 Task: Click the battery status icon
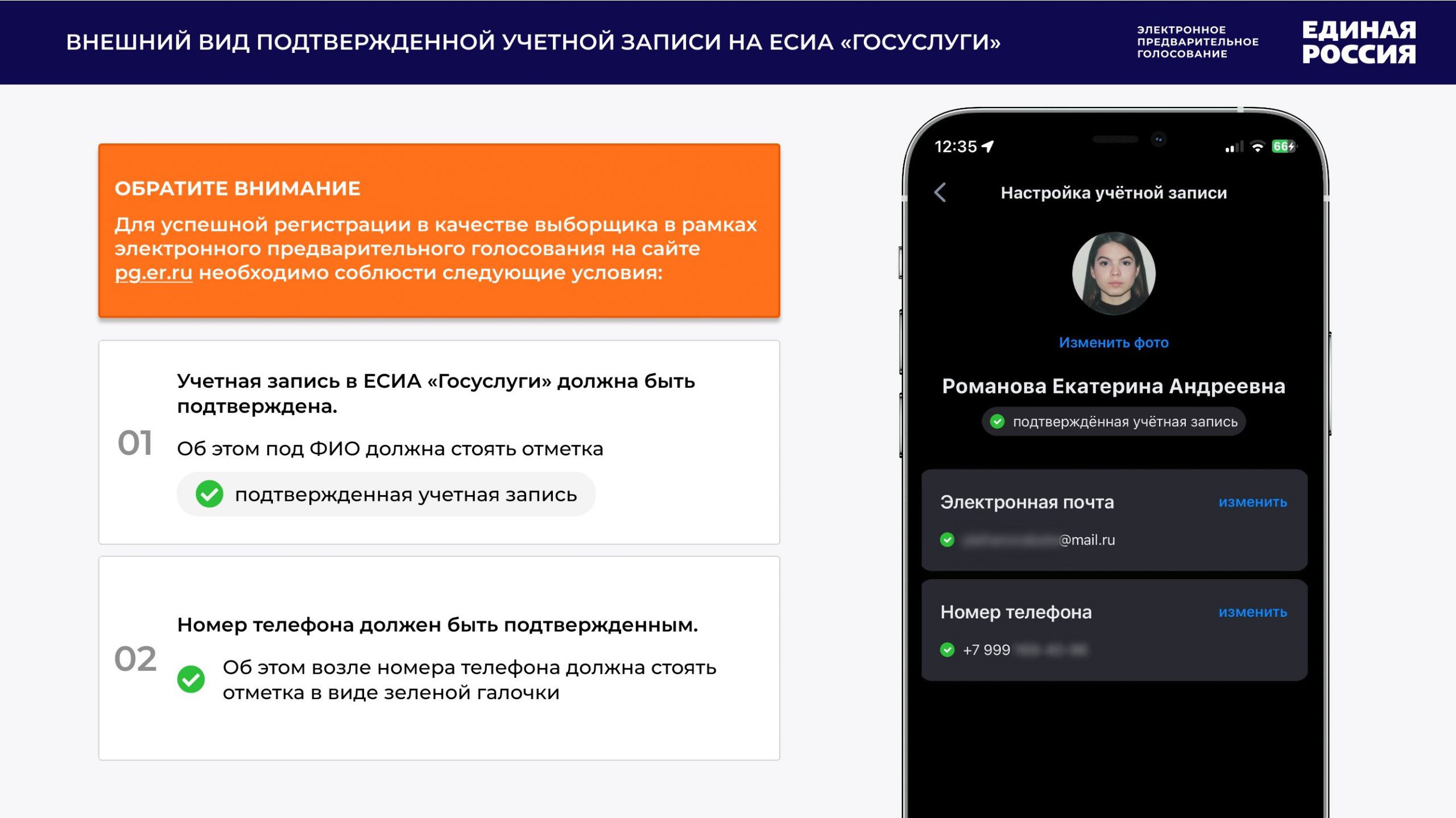(x=1284, y=147)
